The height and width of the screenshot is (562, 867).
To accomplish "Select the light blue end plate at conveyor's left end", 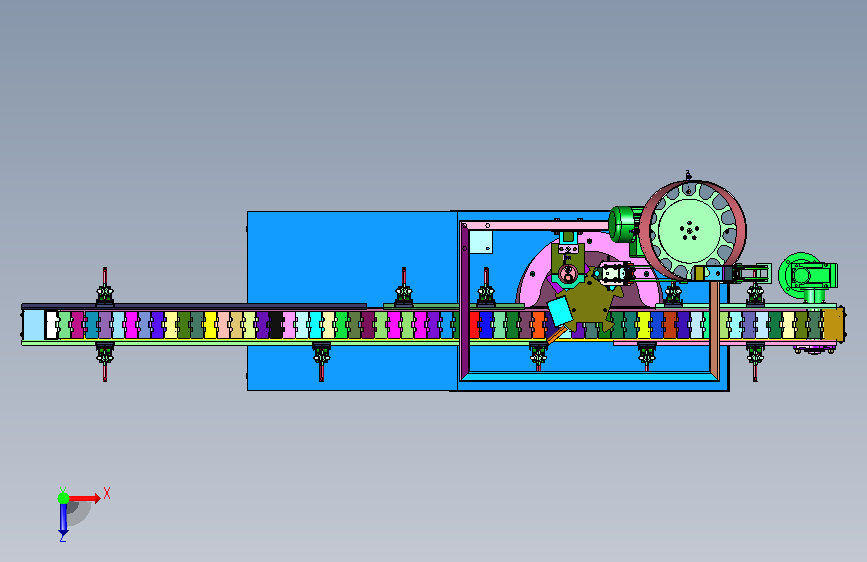I will click(34, 325).
